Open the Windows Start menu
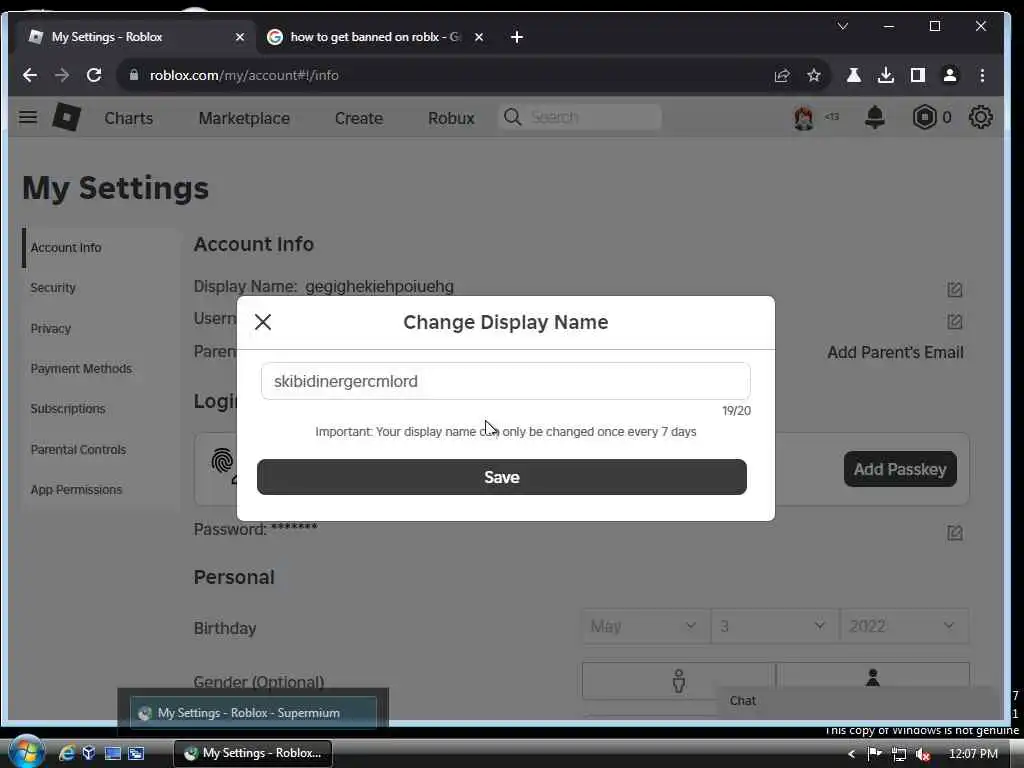Image resolution: width=1024 pixels, height=768 pixels. click(x=26, y=752)
